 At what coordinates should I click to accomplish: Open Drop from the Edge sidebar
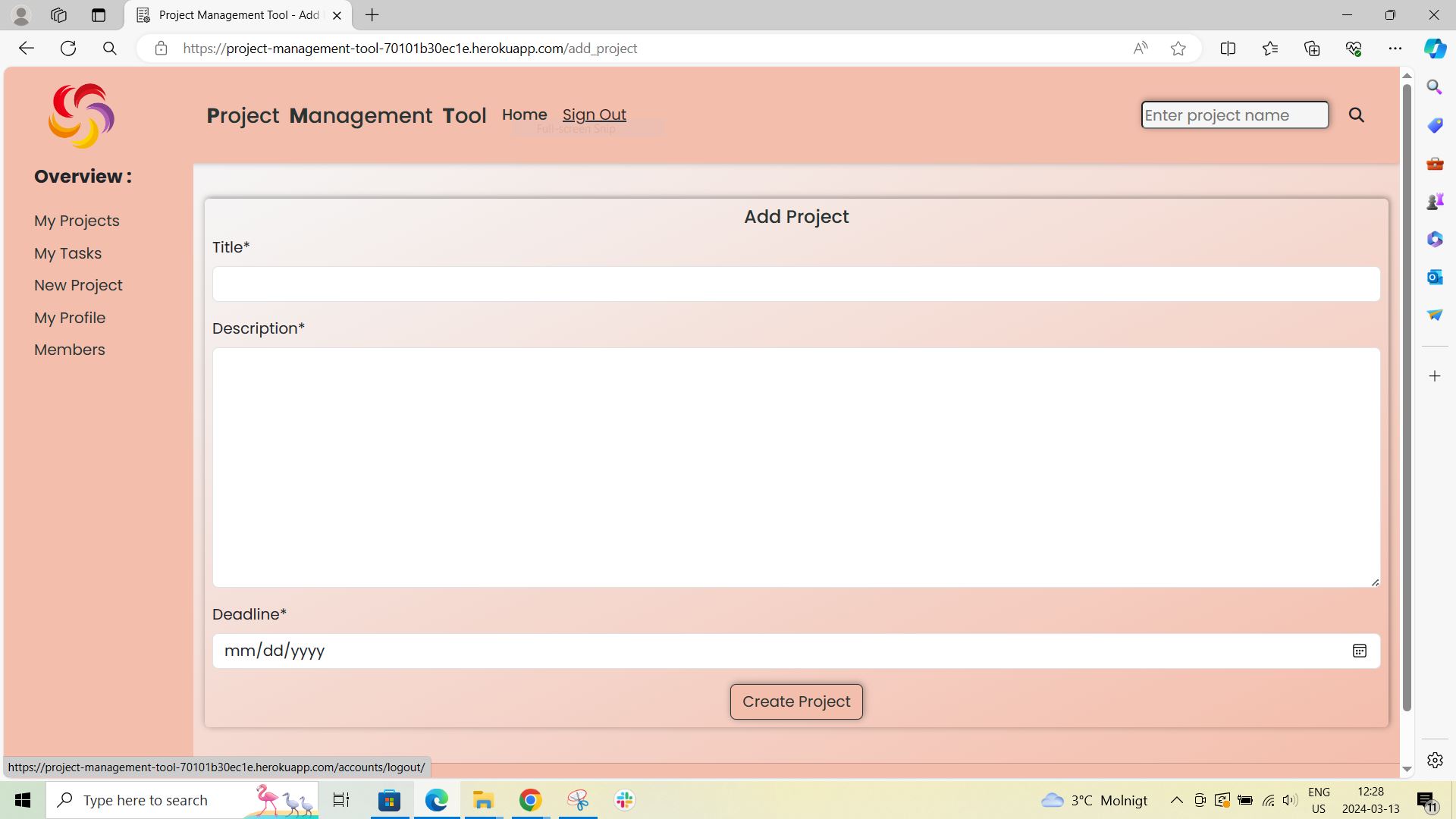coord(1434,315)
